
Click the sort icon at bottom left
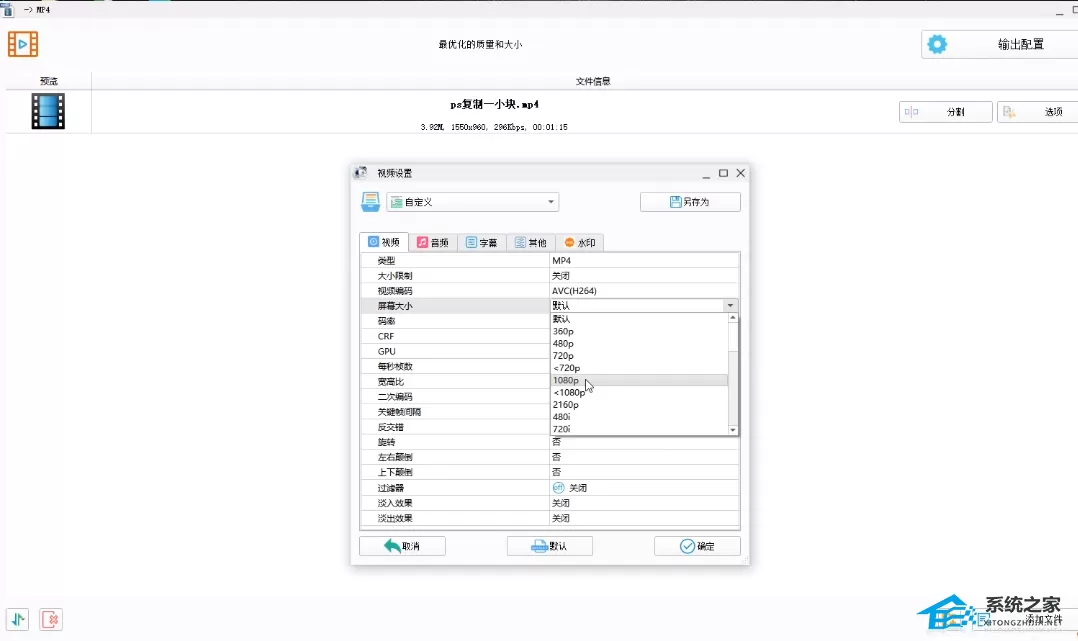click(18, 620)
